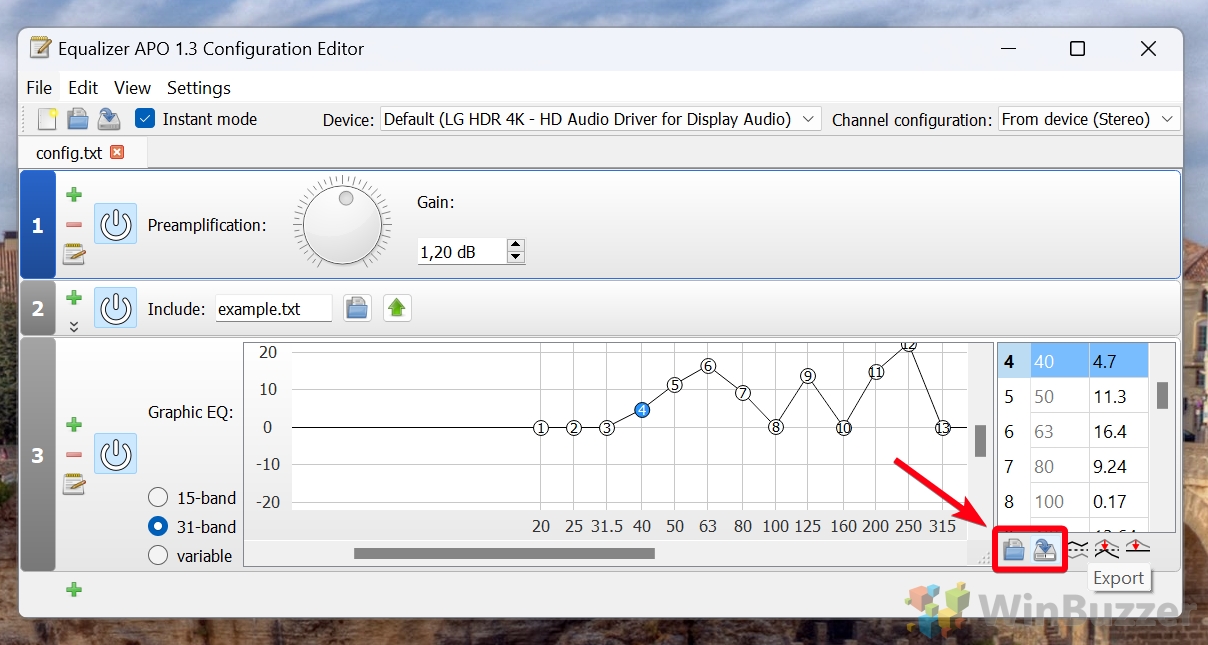Image resolution: width=1208 pixels, height=645 pixels.
Task: Toggle power for the Preamplification filter
Action: click(116, 224)
